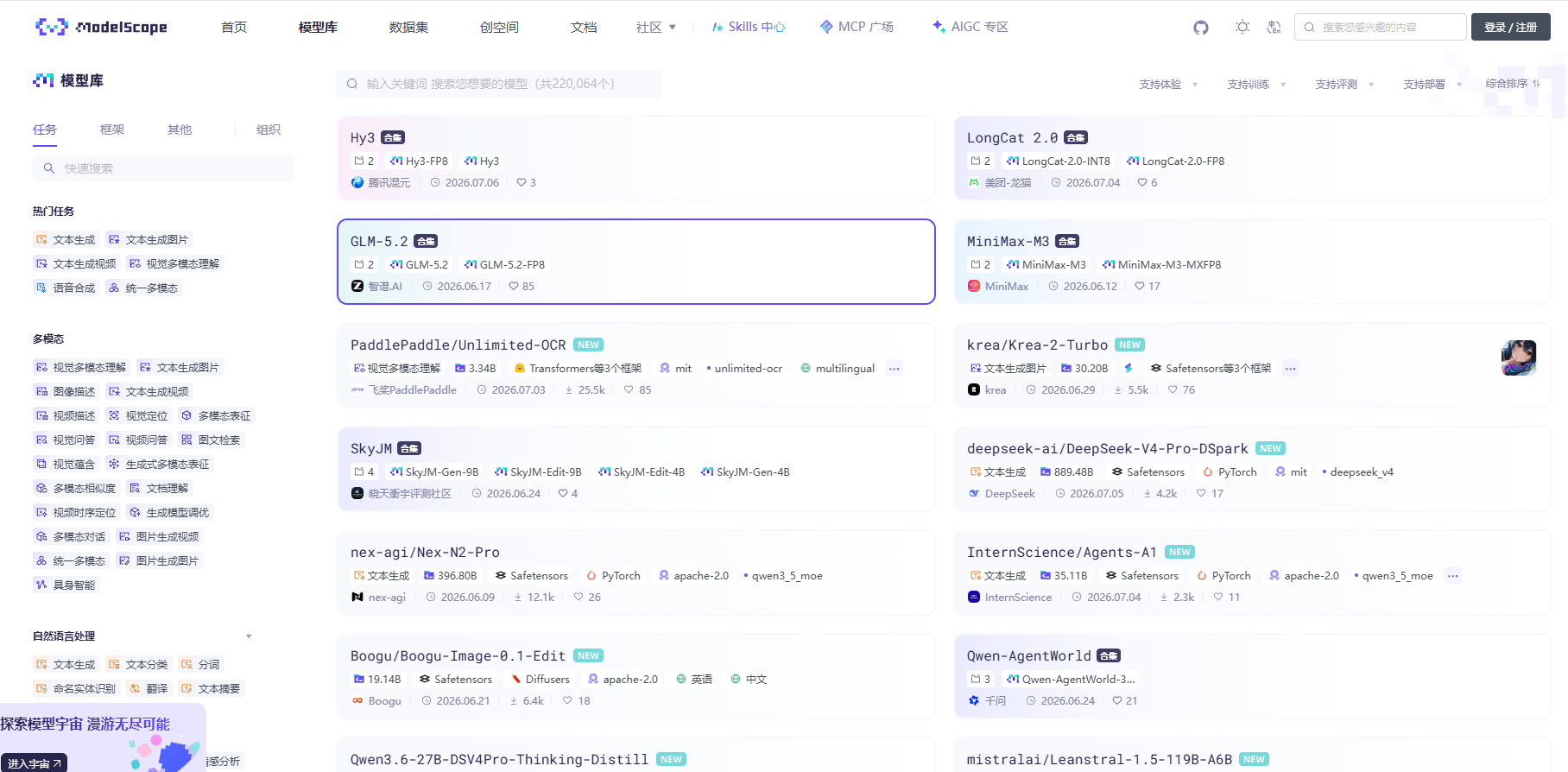Switch to the 框架 tab
This screenshot has height=772, width=1568.
pos(112,130)
